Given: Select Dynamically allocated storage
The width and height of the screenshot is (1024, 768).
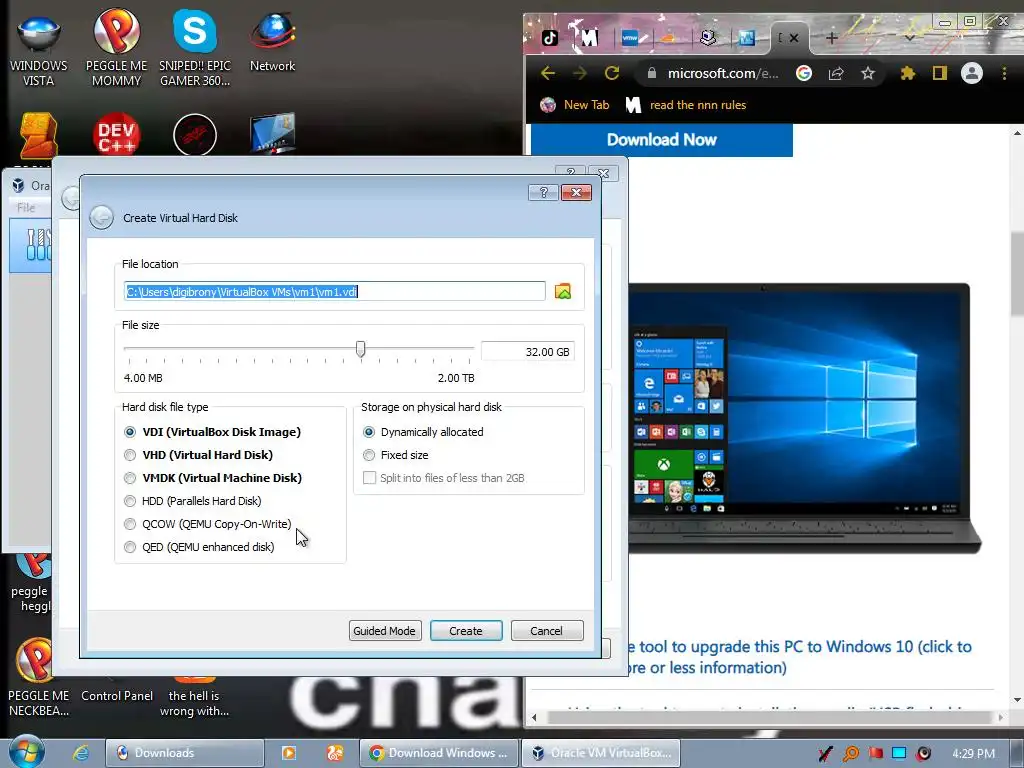Looking at the screenshot, I should 369,432.
